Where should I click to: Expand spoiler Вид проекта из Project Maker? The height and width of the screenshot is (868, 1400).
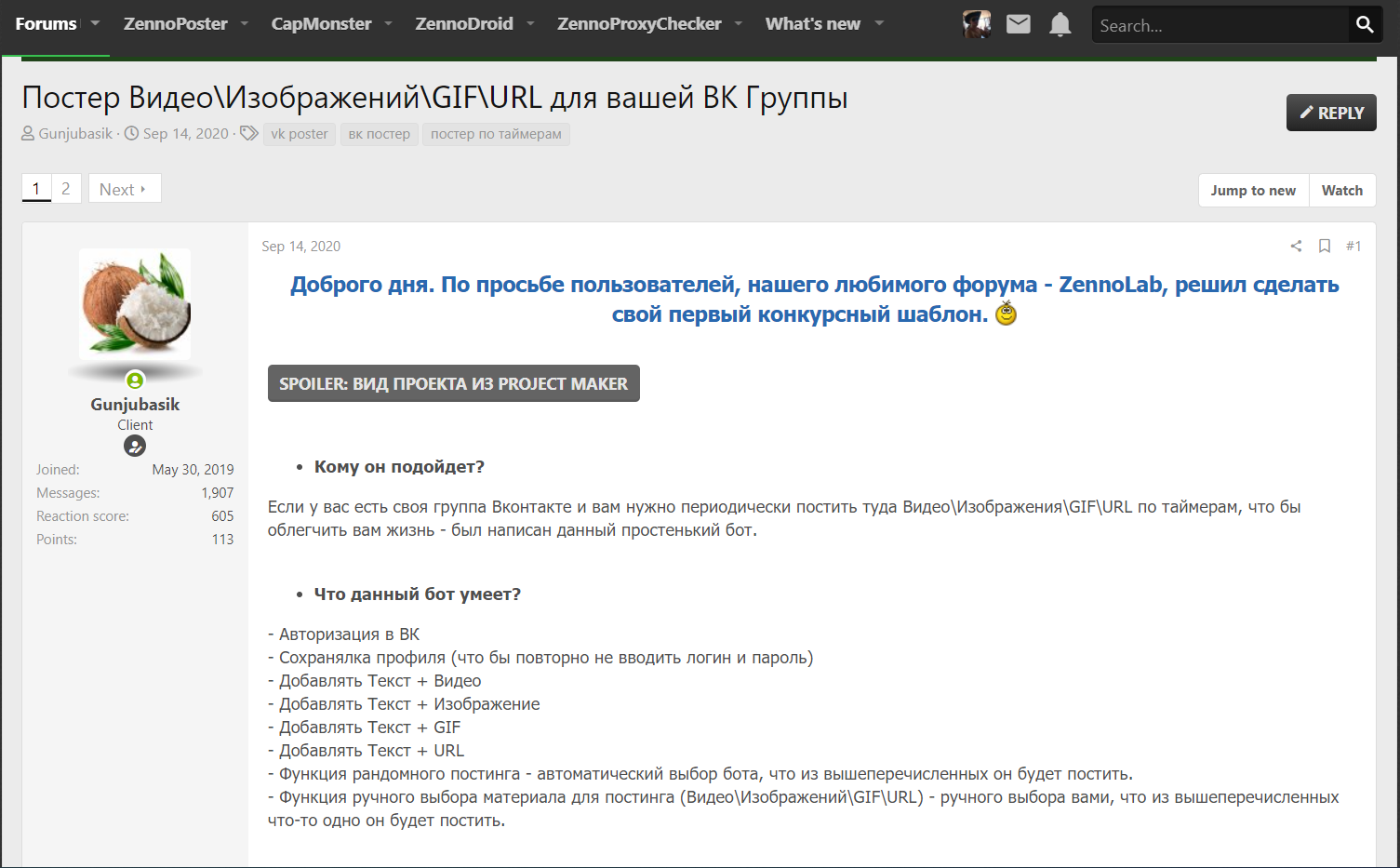tap(454, 383)
